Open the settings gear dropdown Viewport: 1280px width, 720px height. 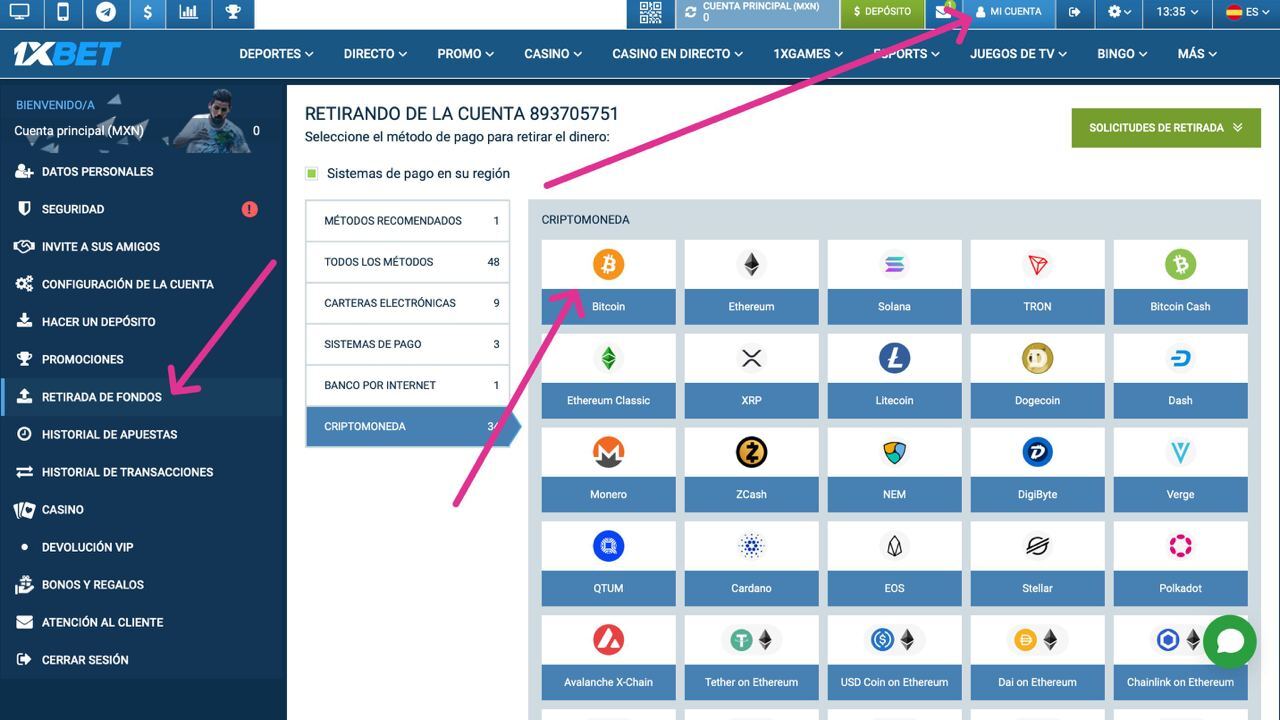(1120, 12)
